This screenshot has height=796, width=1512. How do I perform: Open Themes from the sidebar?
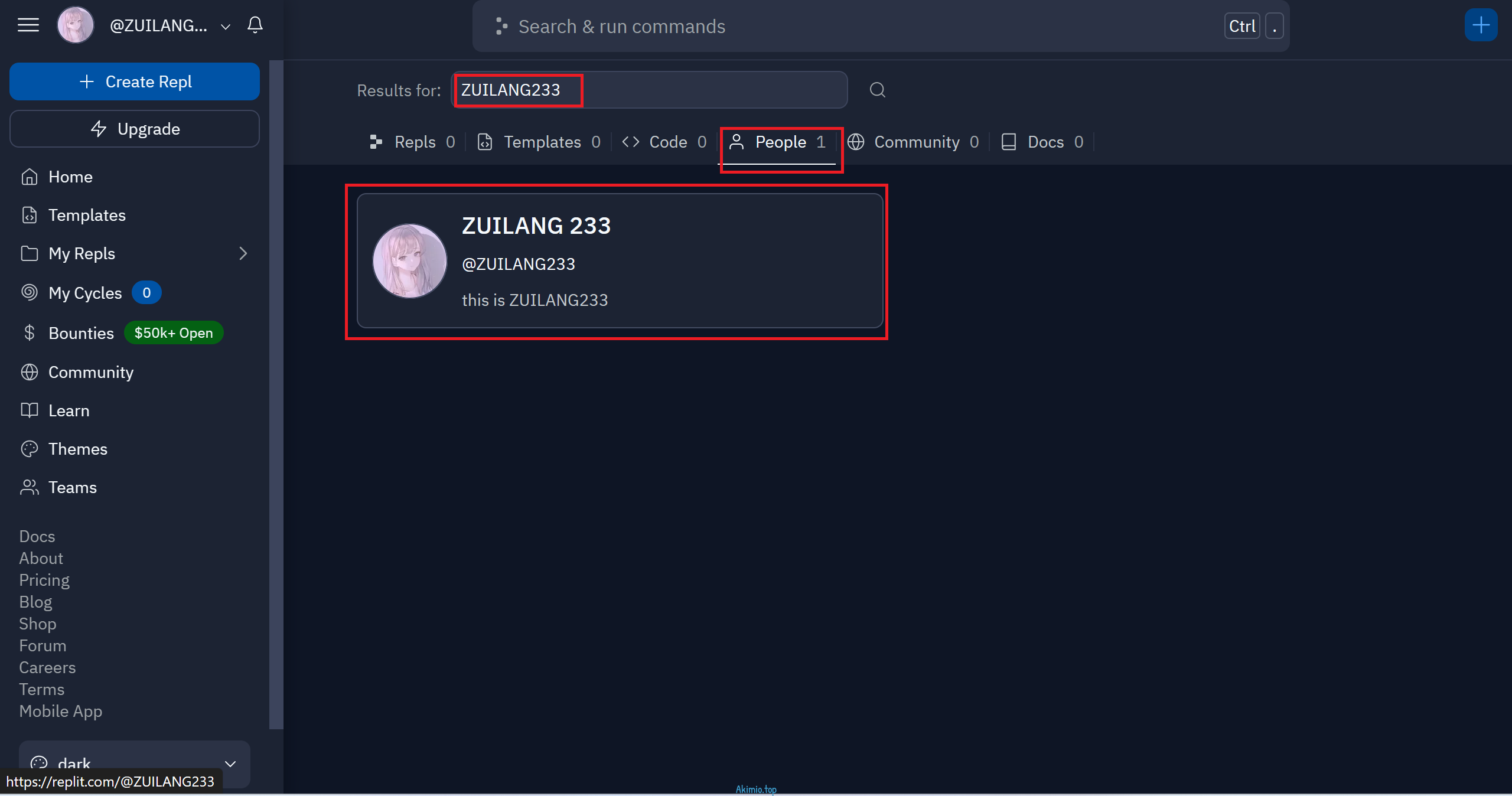point(77,449)
